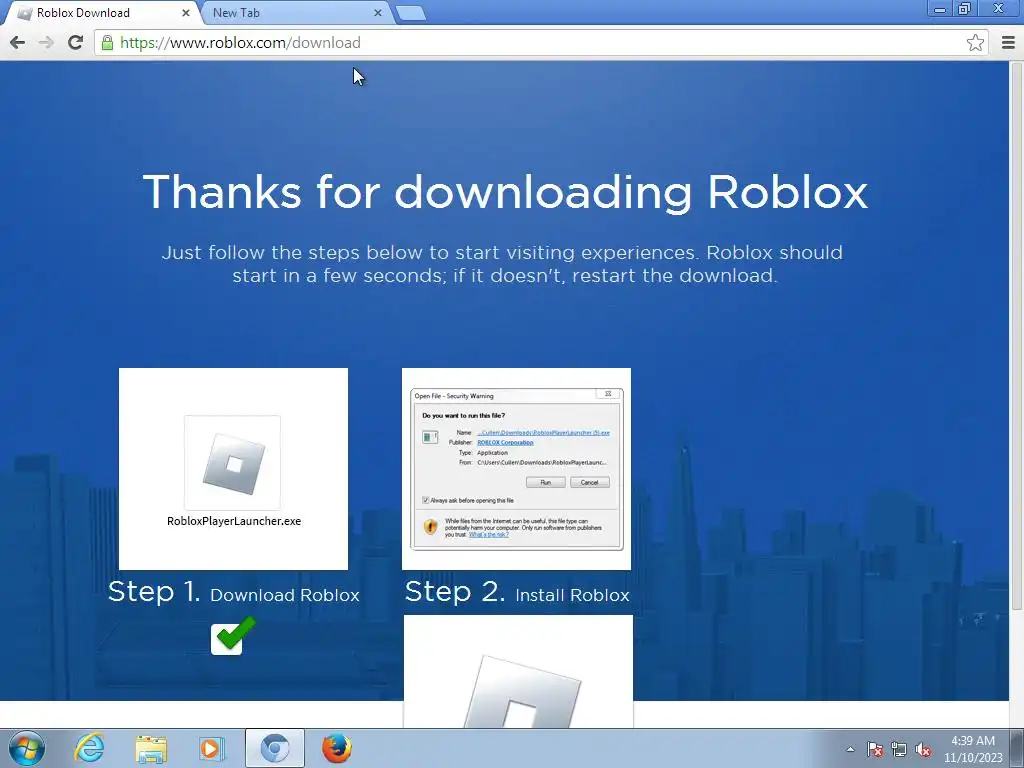Click the Show Desktop button
This screenshot has height=768, width=1024.
[x=1017, y=748]
